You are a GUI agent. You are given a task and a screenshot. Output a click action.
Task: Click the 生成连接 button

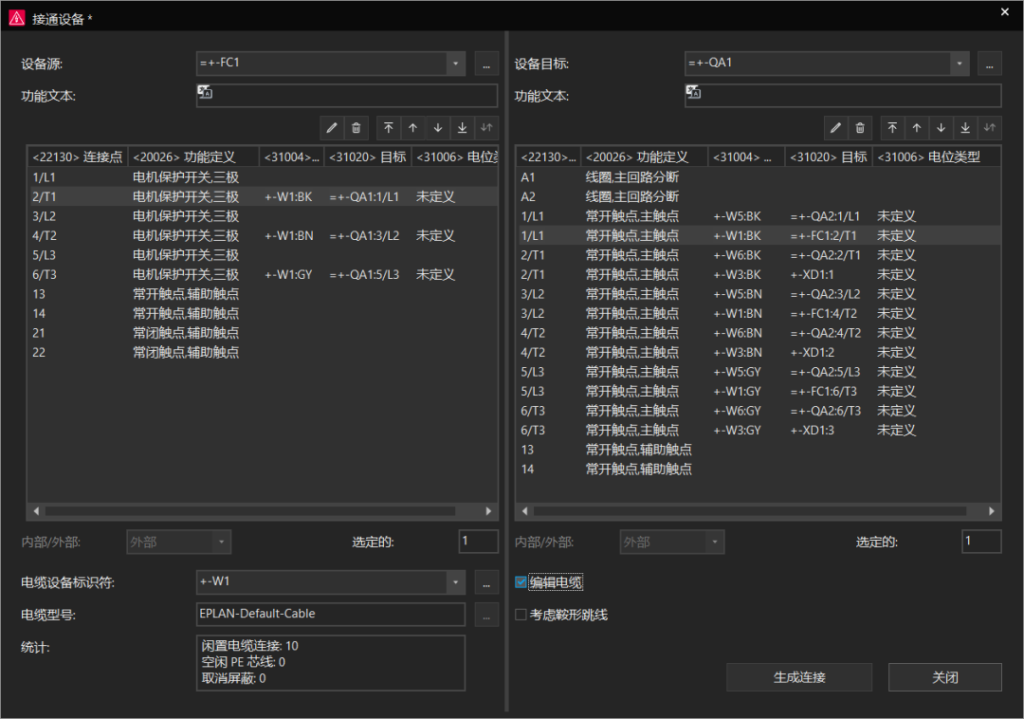coord(799,677)
